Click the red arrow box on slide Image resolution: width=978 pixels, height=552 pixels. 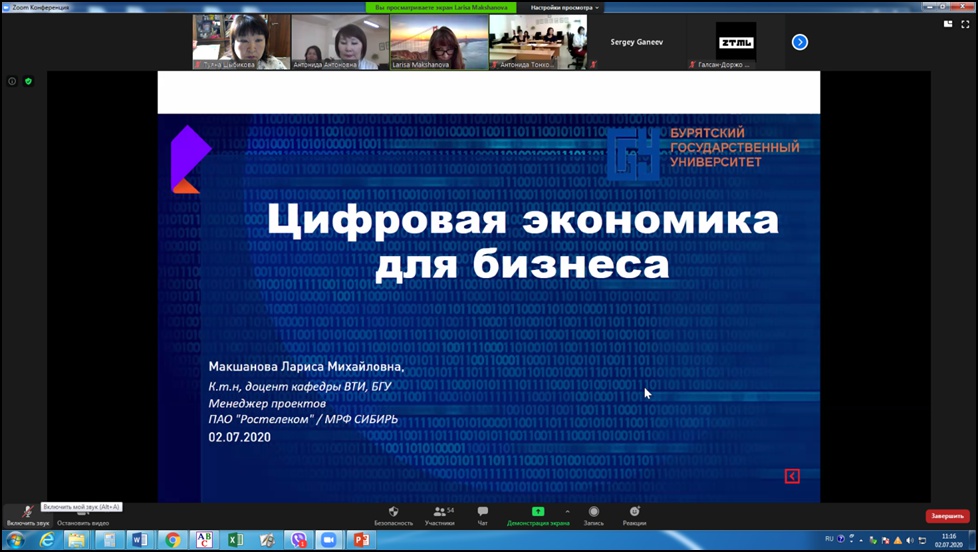pyautogui.click(x=792, y=476)
